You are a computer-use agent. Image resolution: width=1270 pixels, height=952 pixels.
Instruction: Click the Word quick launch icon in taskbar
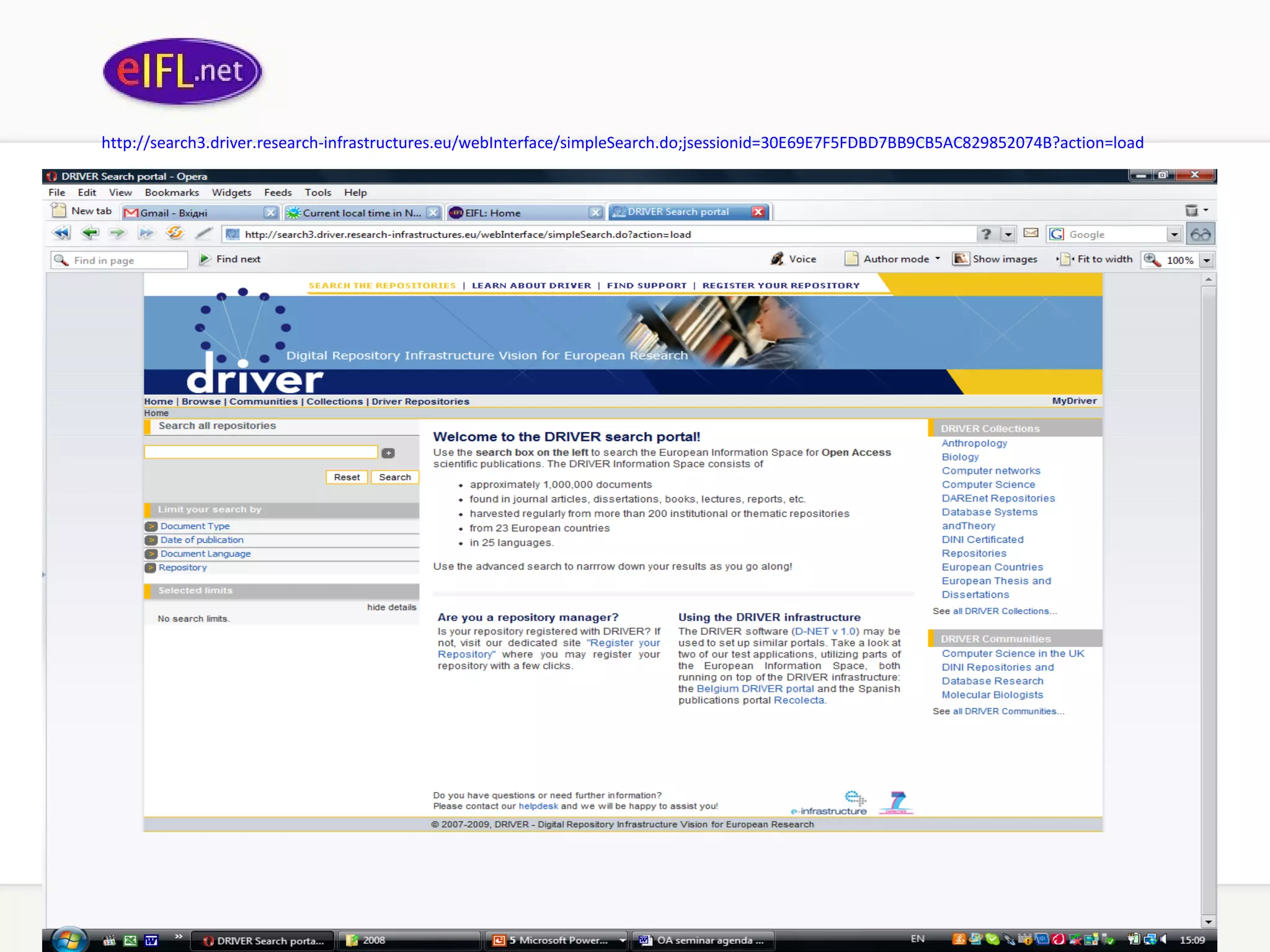[x=151, y=940]
